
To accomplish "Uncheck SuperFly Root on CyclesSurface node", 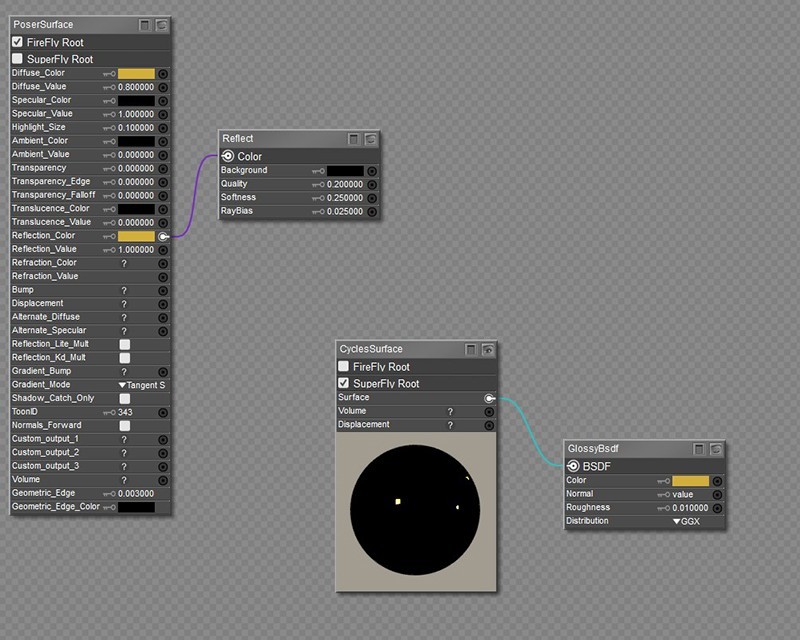I will 343,383.
